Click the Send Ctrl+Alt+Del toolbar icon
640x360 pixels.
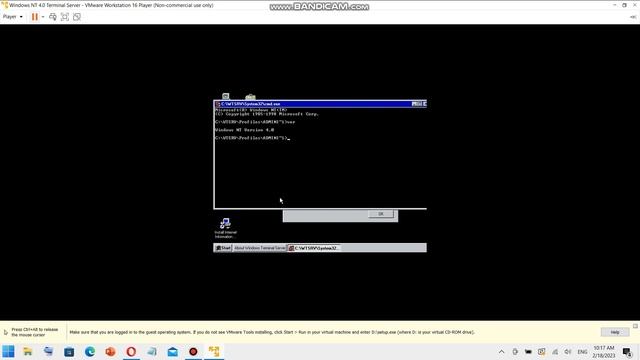(53, 17)
